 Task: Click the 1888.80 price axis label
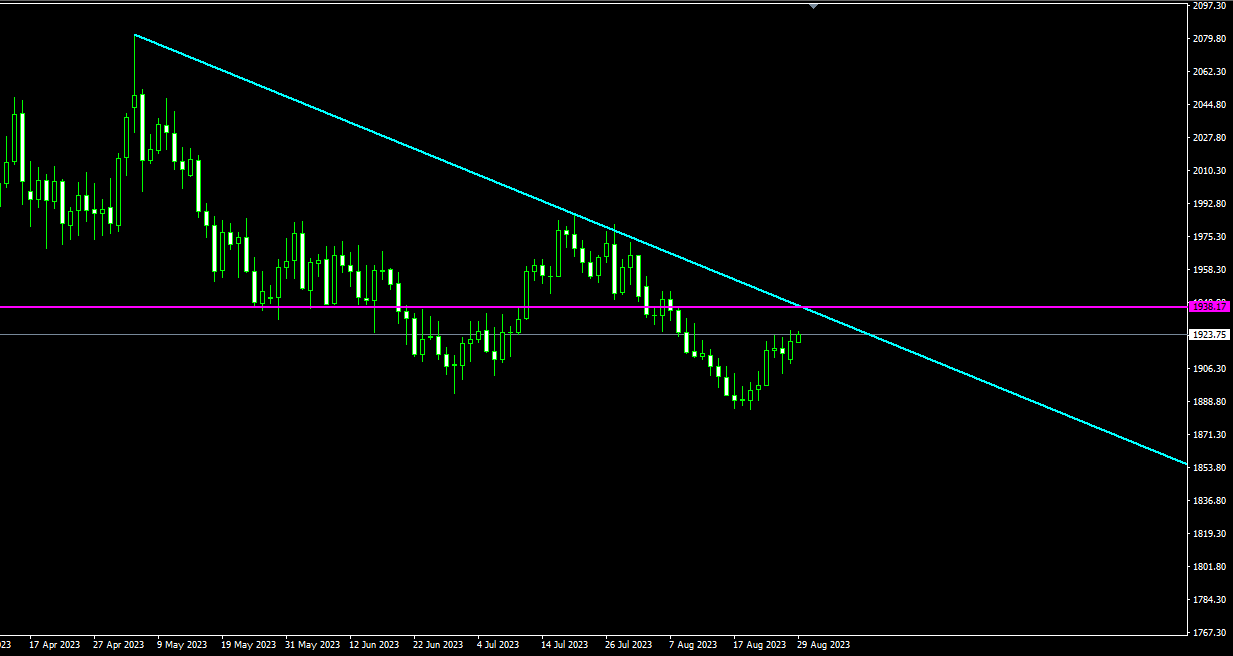tap(1210, 401)
